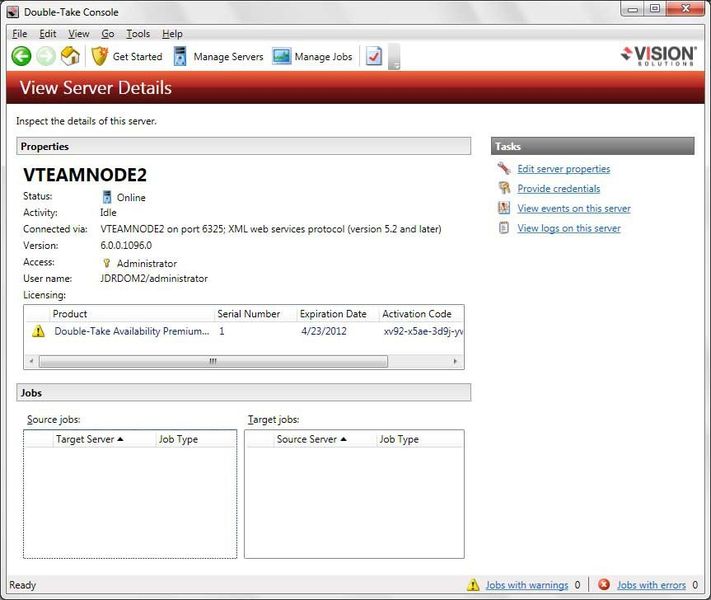Screen dimensions: 711x600
Task: Sort source jobs by Job Type header
Action: pyautogui.click(x=195, y=439)
